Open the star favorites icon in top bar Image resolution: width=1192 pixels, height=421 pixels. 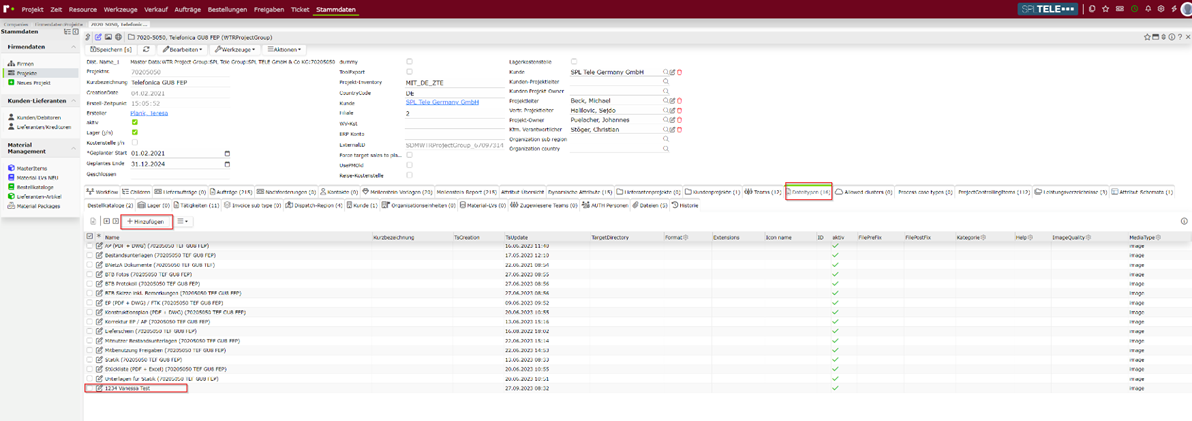pos(1105,8)
